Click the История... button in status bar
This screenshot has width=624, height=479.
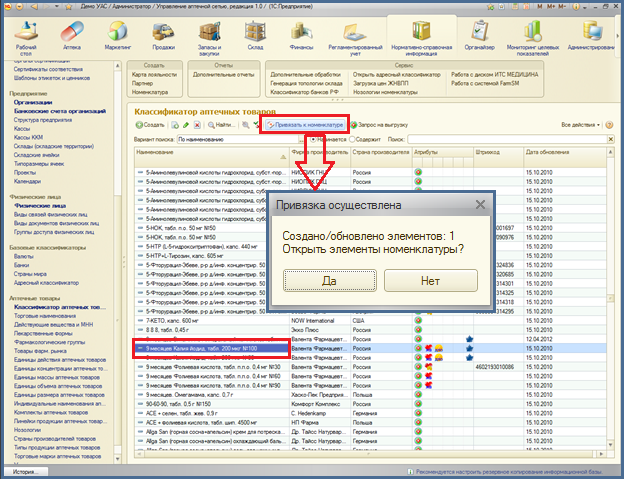26,472
